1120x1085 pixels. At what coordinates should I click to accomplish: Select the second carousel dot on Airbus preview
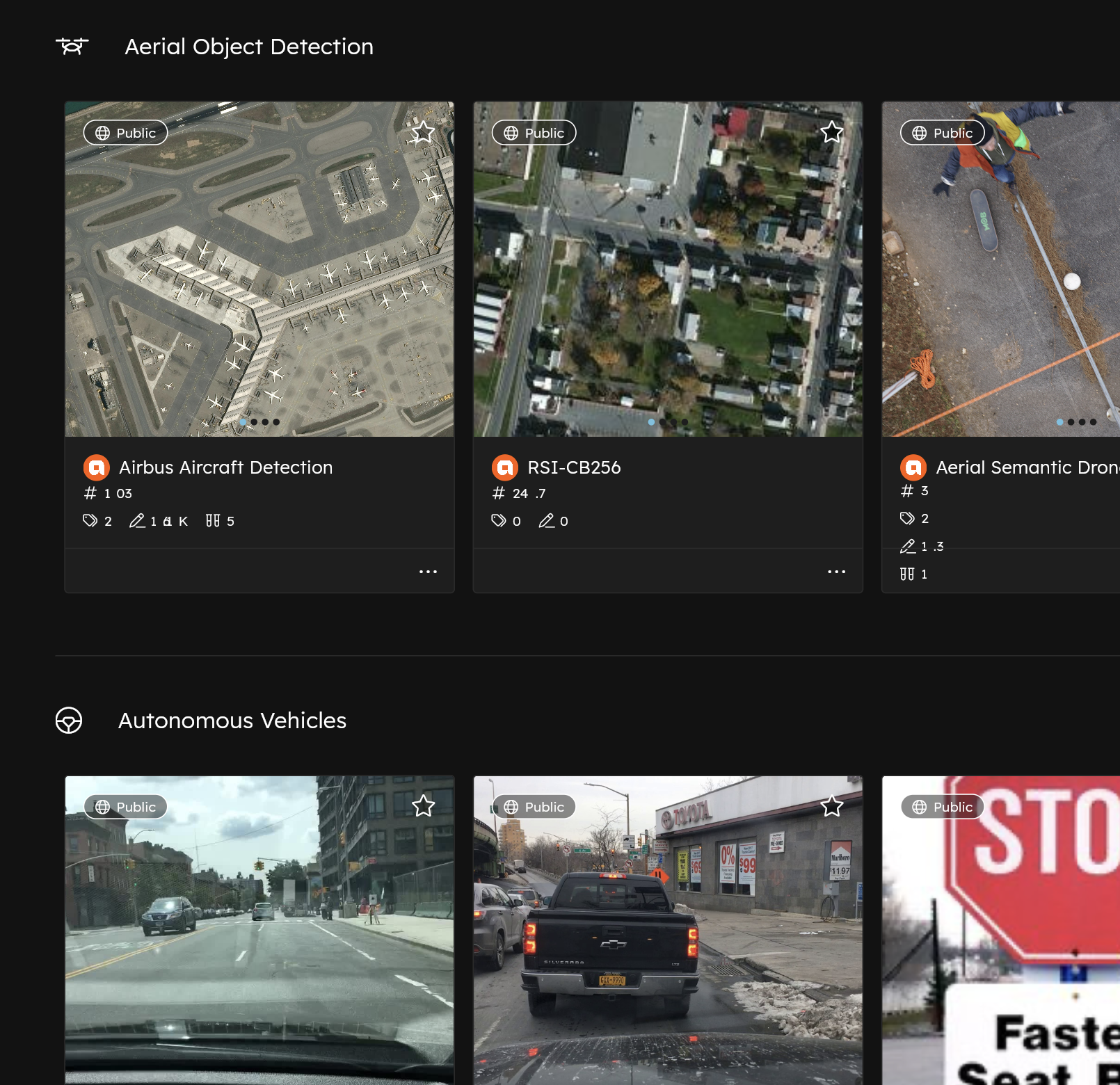[254, 421]
